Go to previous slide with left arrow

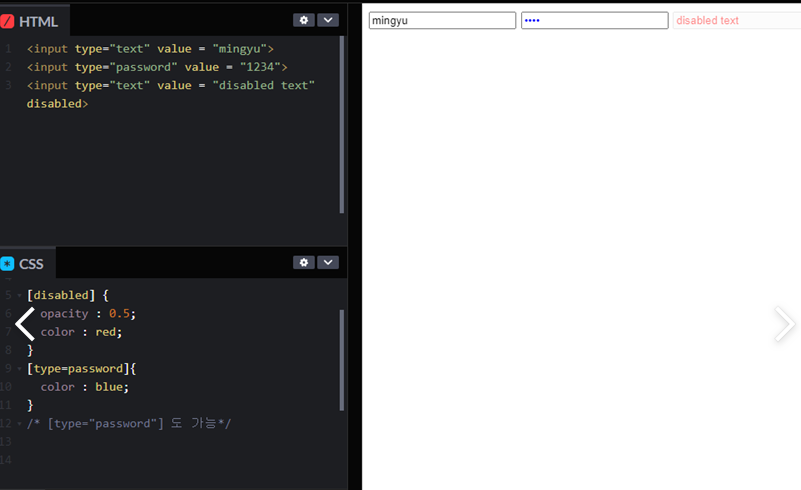(25, 324)
